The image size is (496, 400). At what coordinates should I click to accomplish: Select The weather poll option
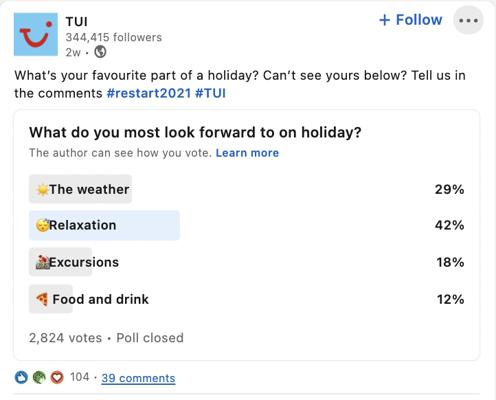click(x=246, y=189)
